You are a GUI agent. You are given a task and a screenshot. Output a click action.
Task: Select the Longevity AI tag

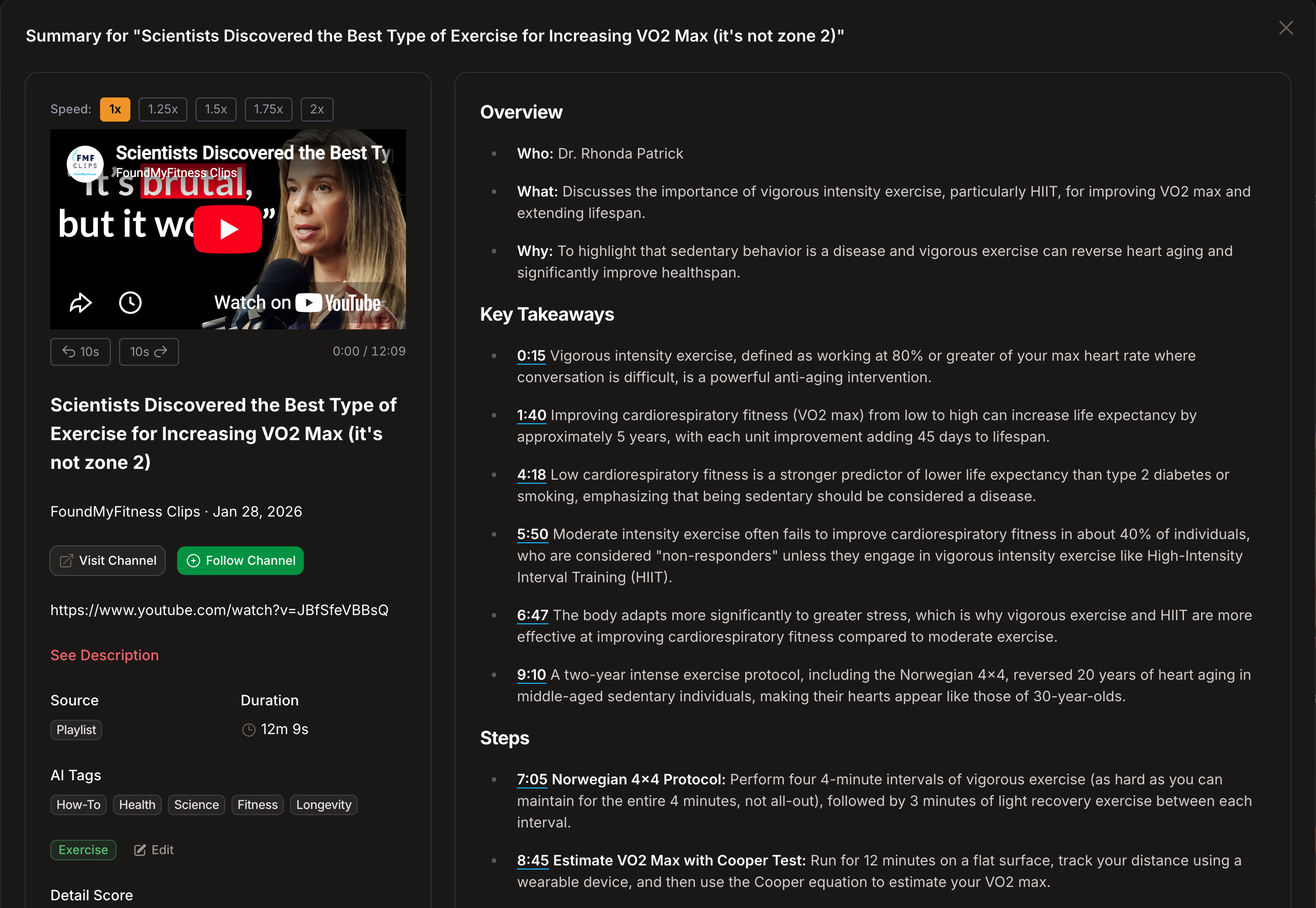324,805
